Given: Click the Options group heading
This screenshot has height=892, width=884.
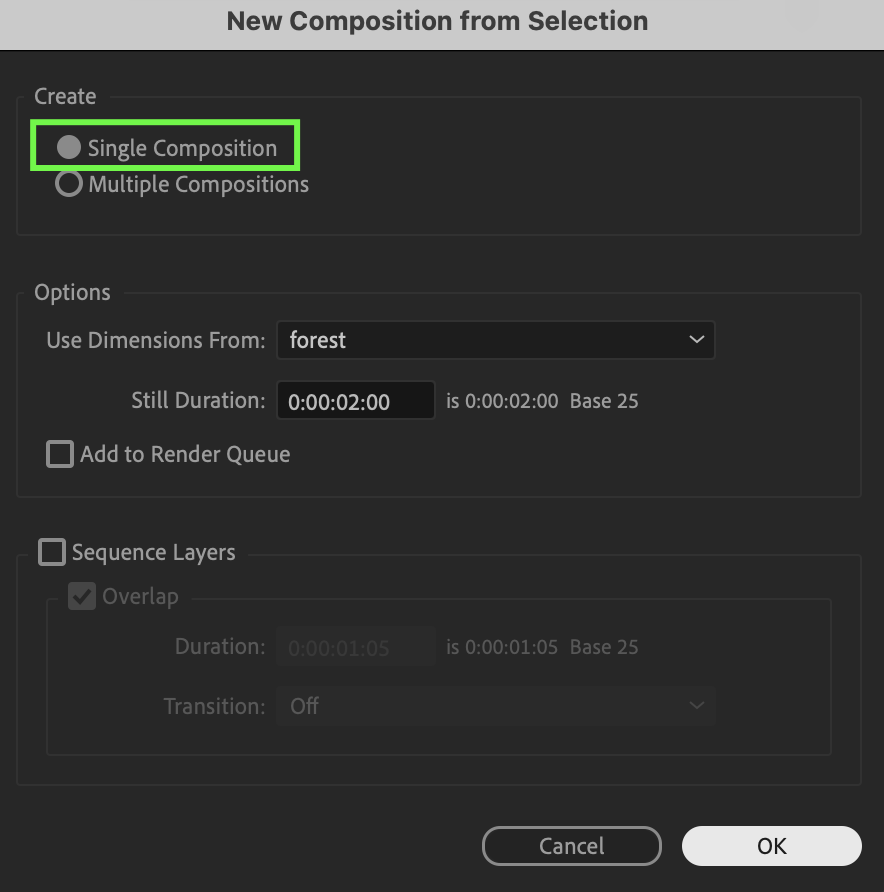Looking at the screenshot, I should 72,292.
